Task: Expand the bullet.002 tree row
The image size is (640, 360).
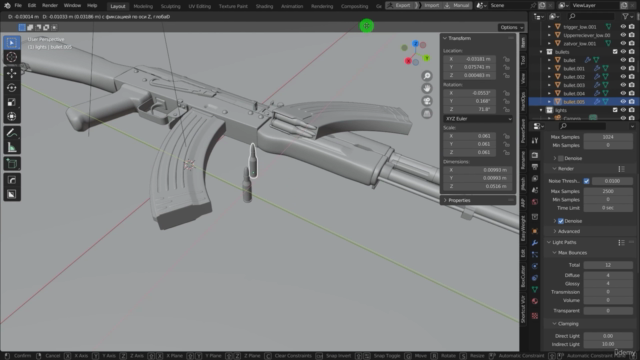Action: 549,77
